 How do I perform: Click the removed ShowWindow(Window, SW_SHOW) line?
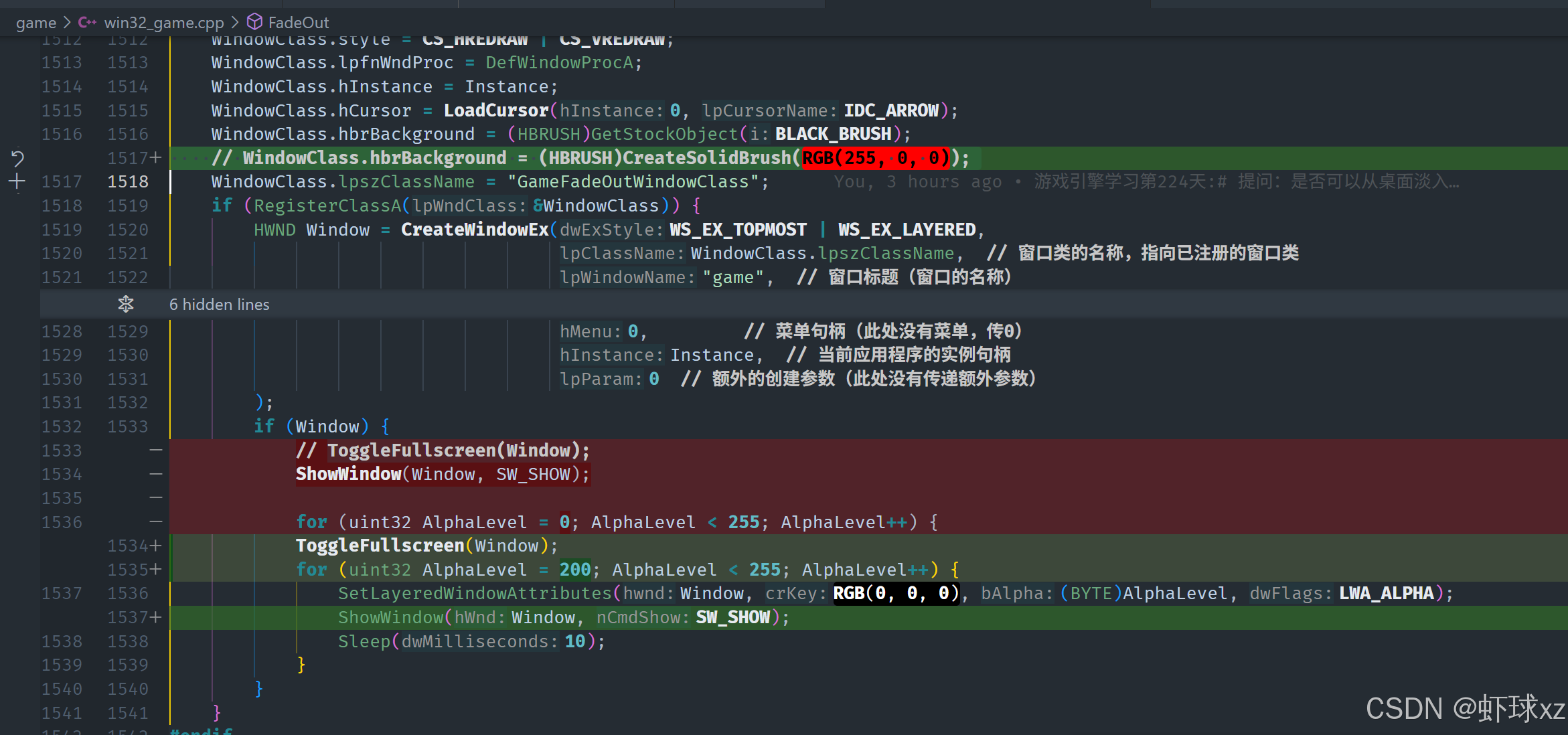click(x=442, y=474)
